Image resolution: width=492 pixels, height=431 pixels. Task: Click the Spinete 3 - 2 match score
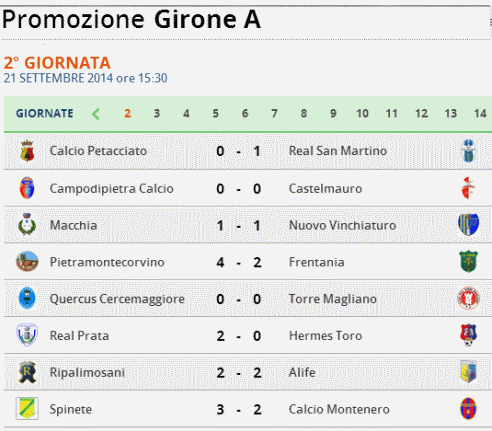[239, 409]
